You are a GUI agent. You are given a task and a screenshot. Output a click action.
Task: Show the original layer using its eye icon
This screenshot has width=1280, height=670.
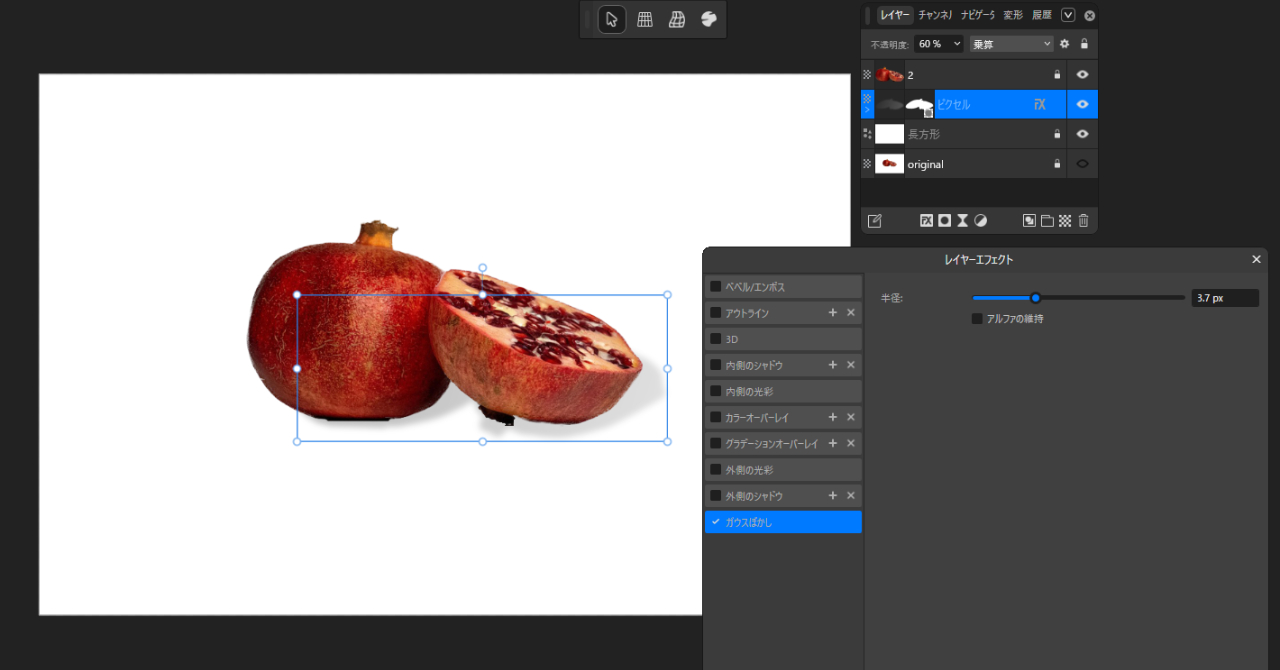1082,164
